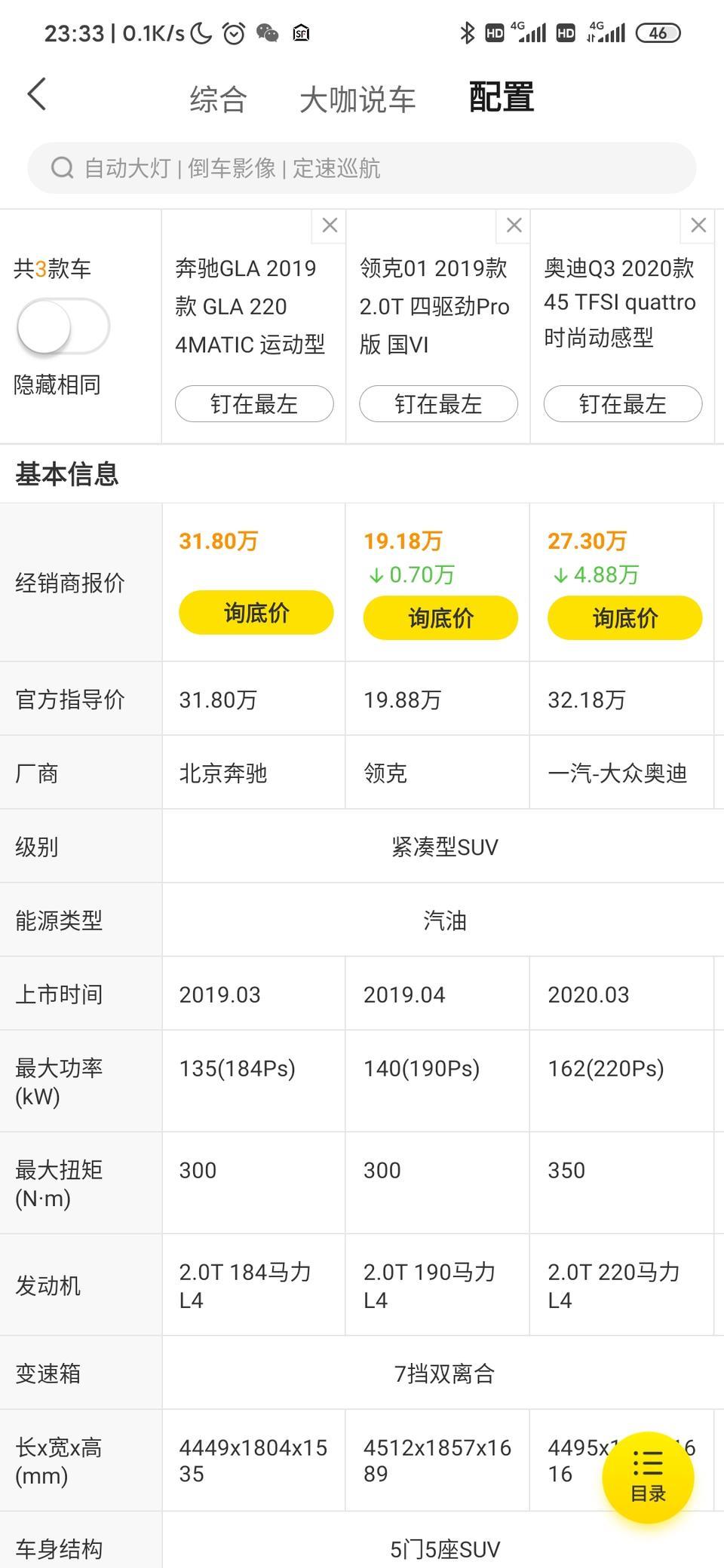
Task: Tap the 31.80万 dealer price
Action: (x=219, y=541)
